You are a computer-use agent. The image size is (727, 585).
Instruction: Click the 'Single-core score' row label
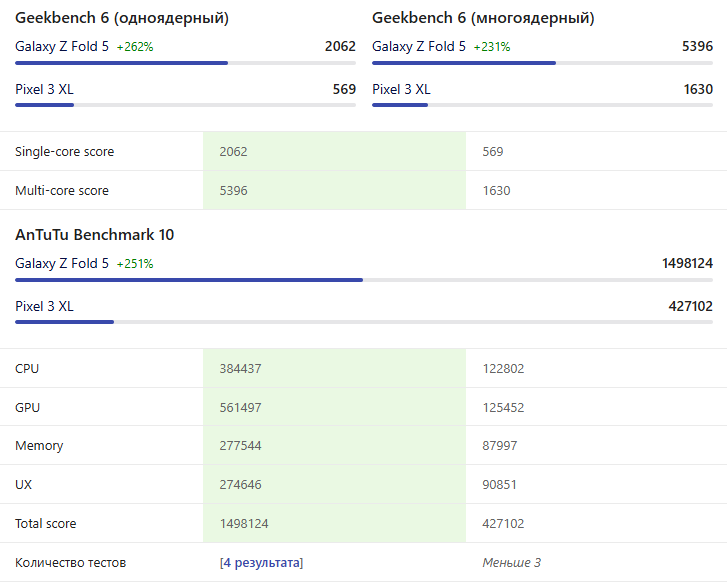tap(65, 152)
